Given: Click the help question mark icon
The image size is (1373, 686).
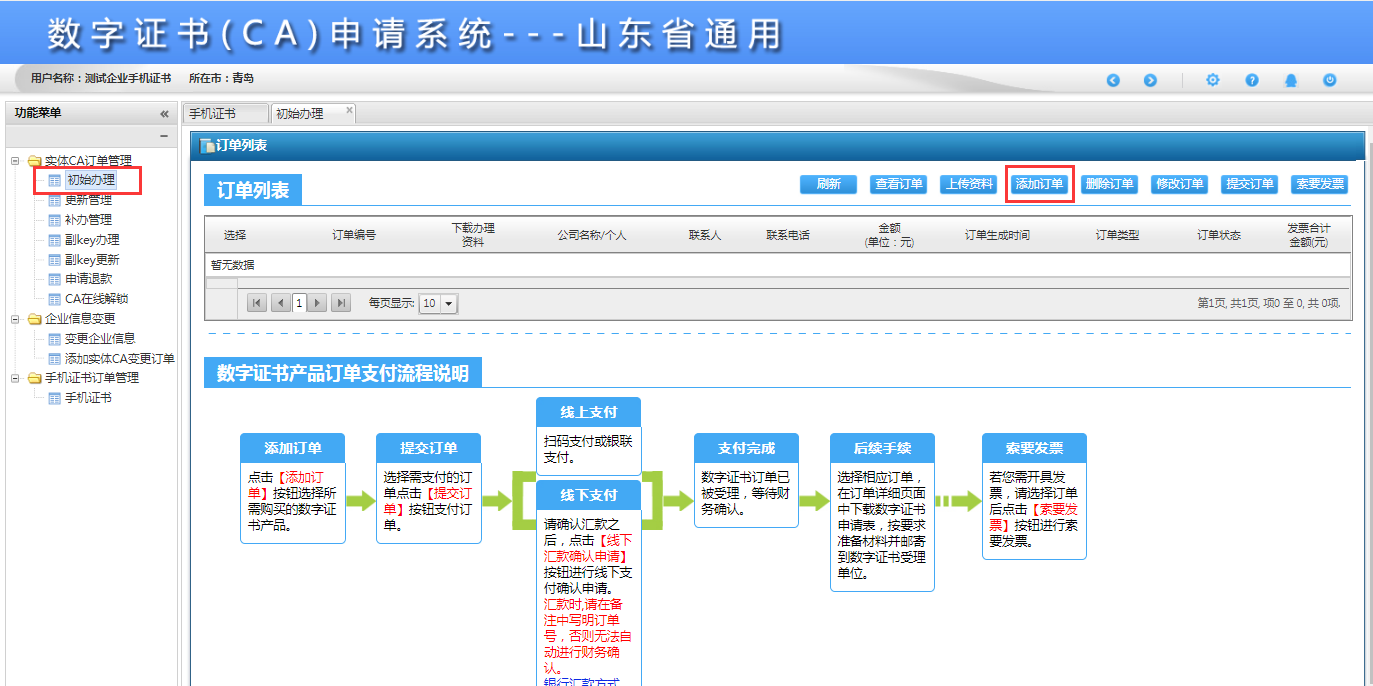Looking at the screenshot, I should [x=1252, y=80].
